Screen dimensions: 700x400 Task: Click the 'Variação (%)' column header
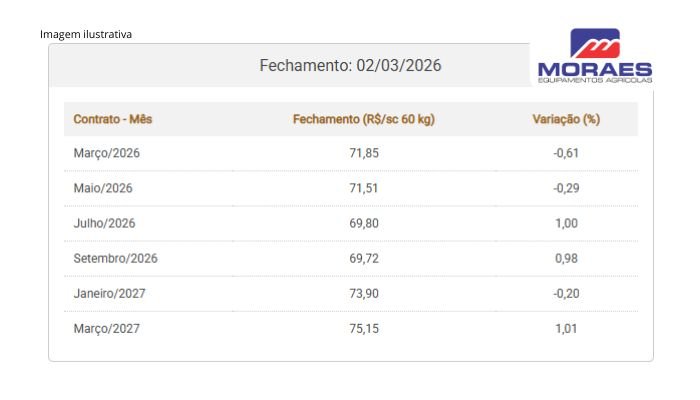point(566,119)
